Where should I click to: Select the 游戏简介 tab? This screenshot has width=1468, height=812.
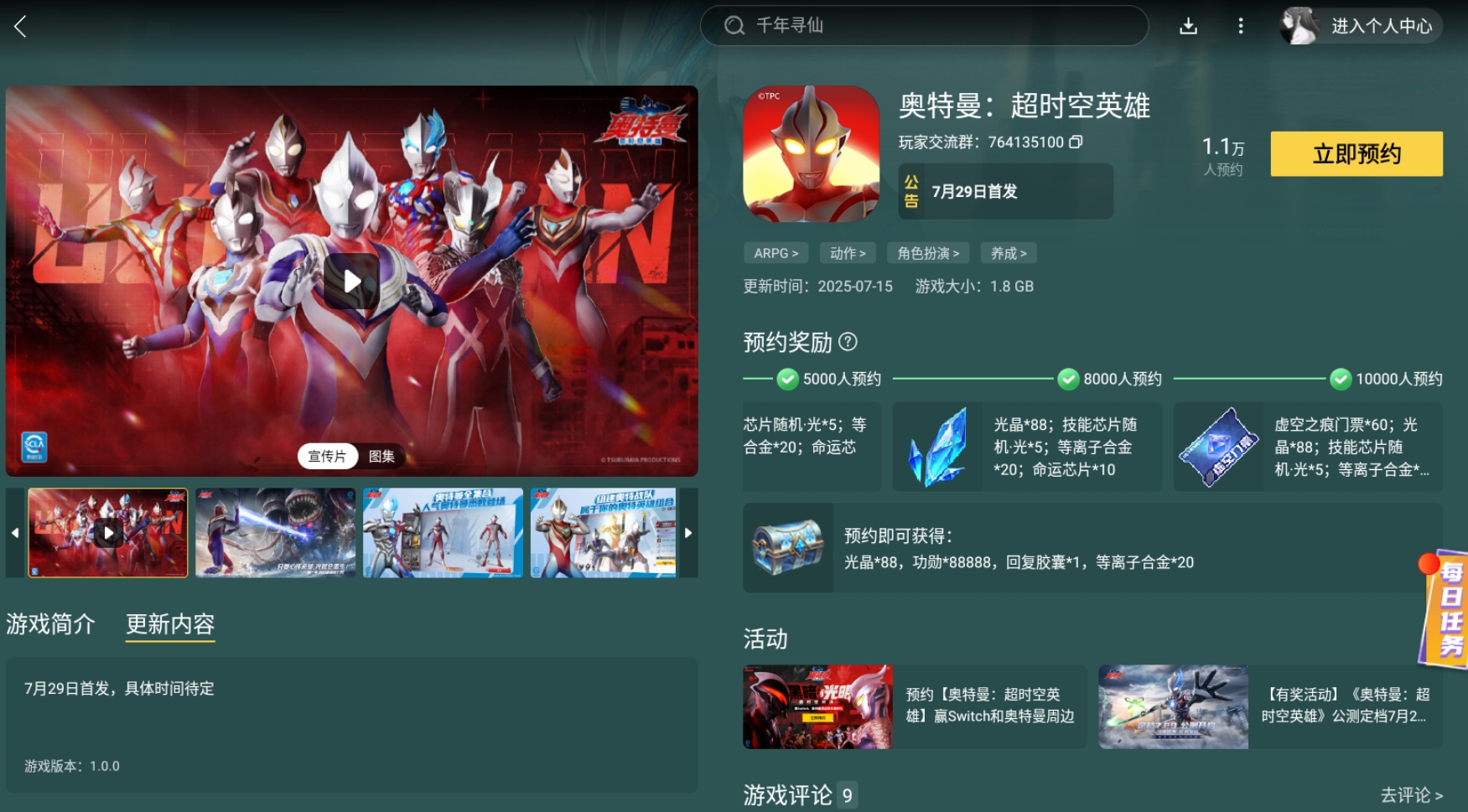click(50, 624)
